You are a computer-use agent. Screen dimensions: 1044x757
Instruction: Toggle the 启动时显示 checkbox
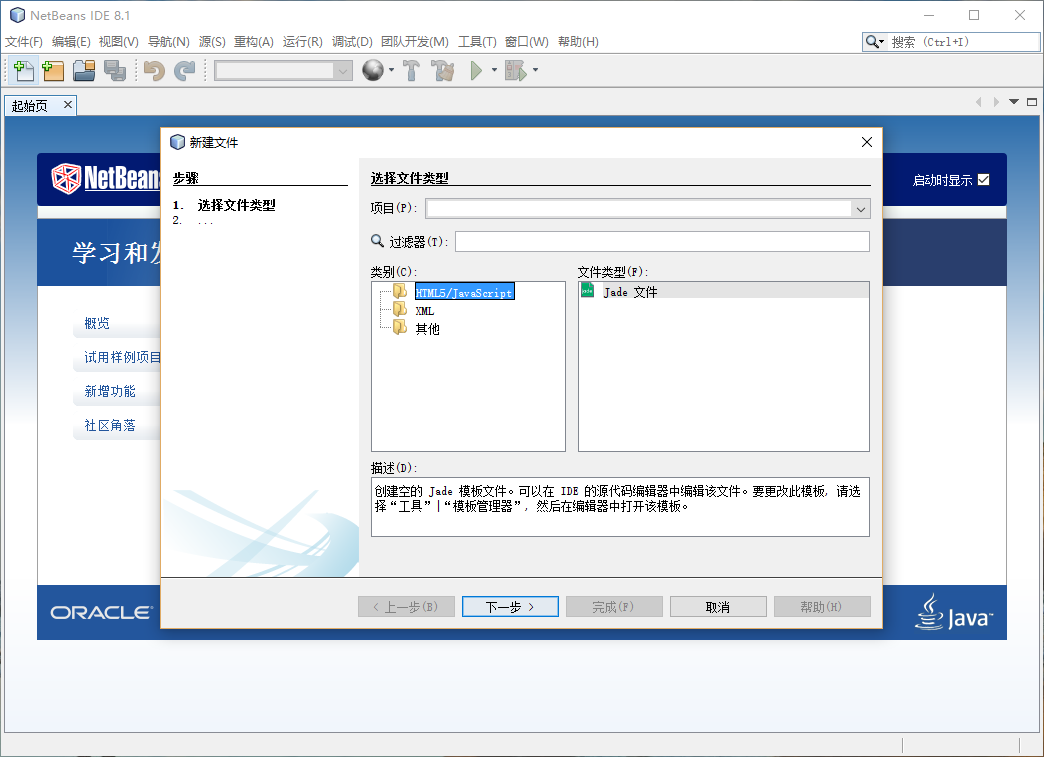[x=983, y=180]
